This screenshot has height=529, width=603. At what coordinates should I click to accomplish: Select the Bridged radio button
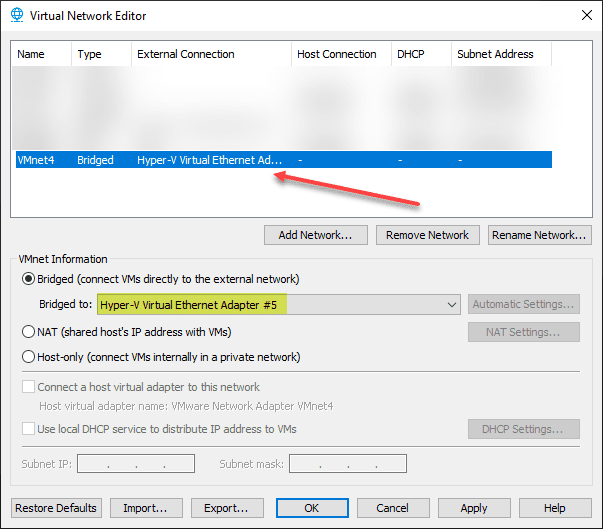click(x=28, y=279)
